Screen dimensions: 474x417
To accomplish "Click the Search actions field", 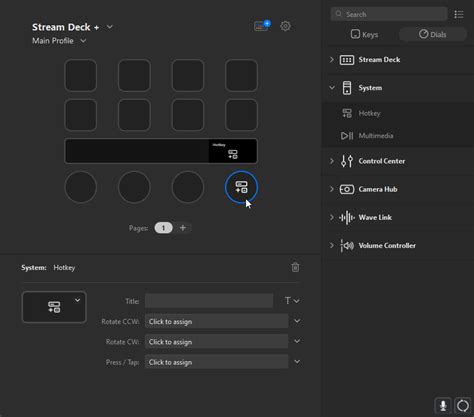I will tap(389, 14).
